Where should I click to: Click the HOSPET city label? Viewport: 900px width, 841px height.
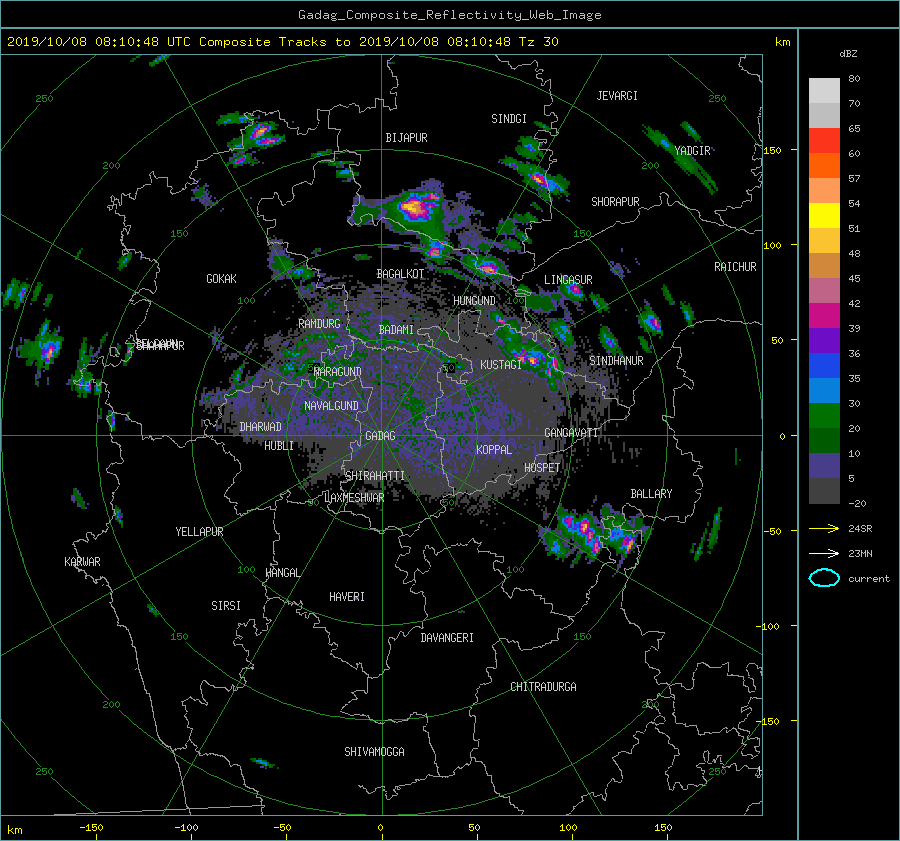click(542, 468)
